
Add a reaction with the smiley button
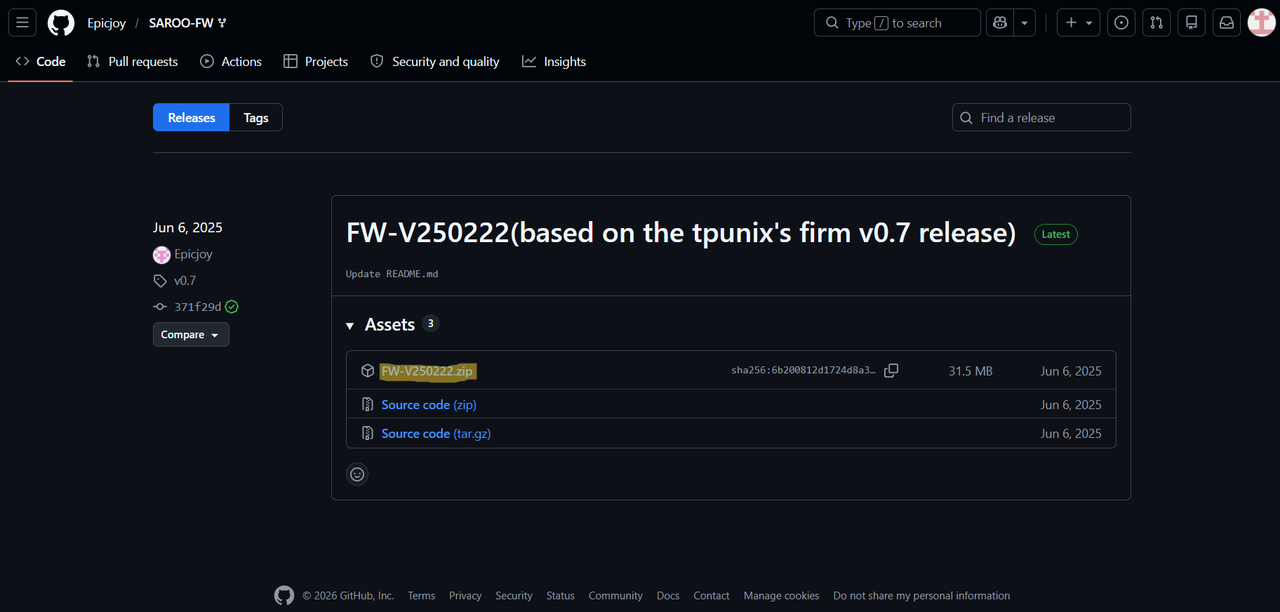357,474
